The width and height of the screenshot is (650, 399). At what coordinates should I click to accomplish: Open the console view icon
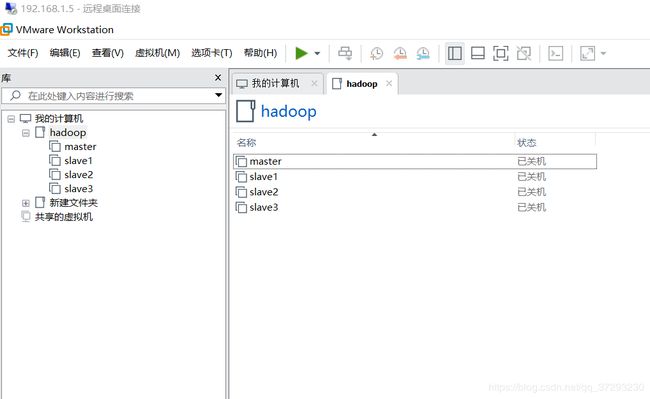[x=555, y=53]
